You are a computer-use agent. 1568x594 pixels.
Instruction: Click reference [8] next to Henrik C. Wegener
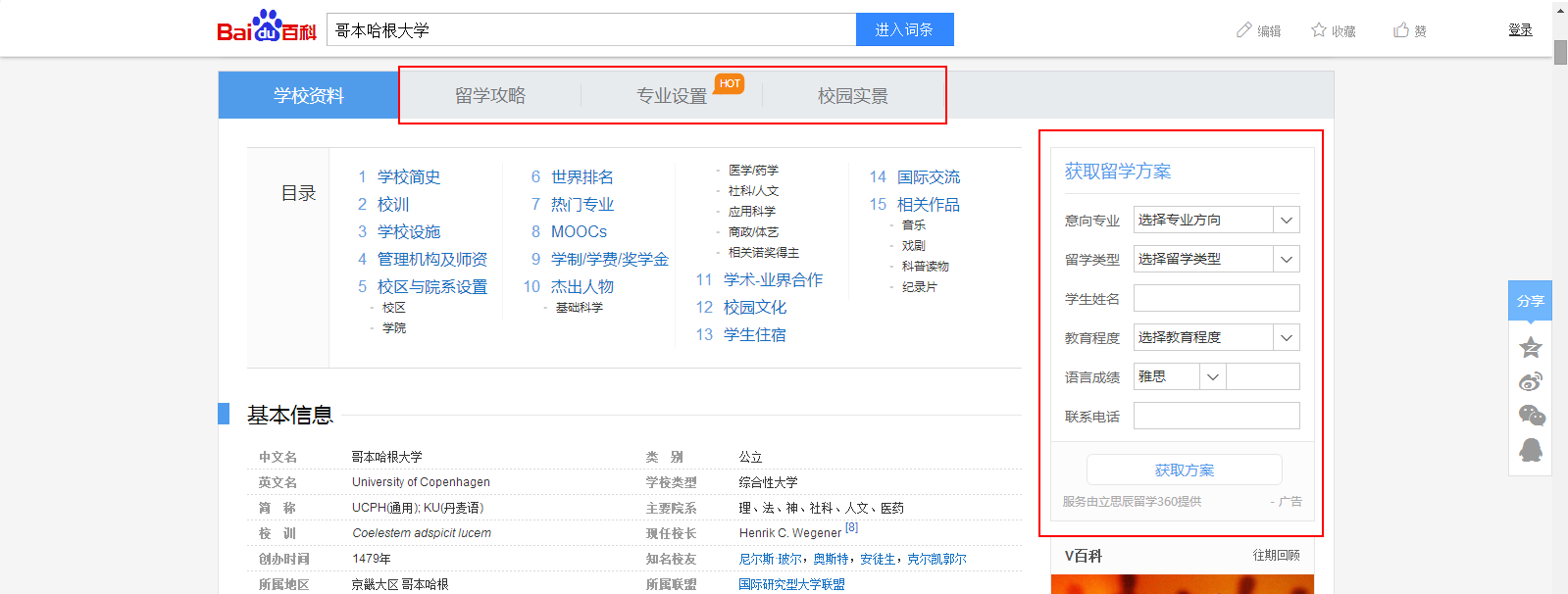(x=851, y=527)
